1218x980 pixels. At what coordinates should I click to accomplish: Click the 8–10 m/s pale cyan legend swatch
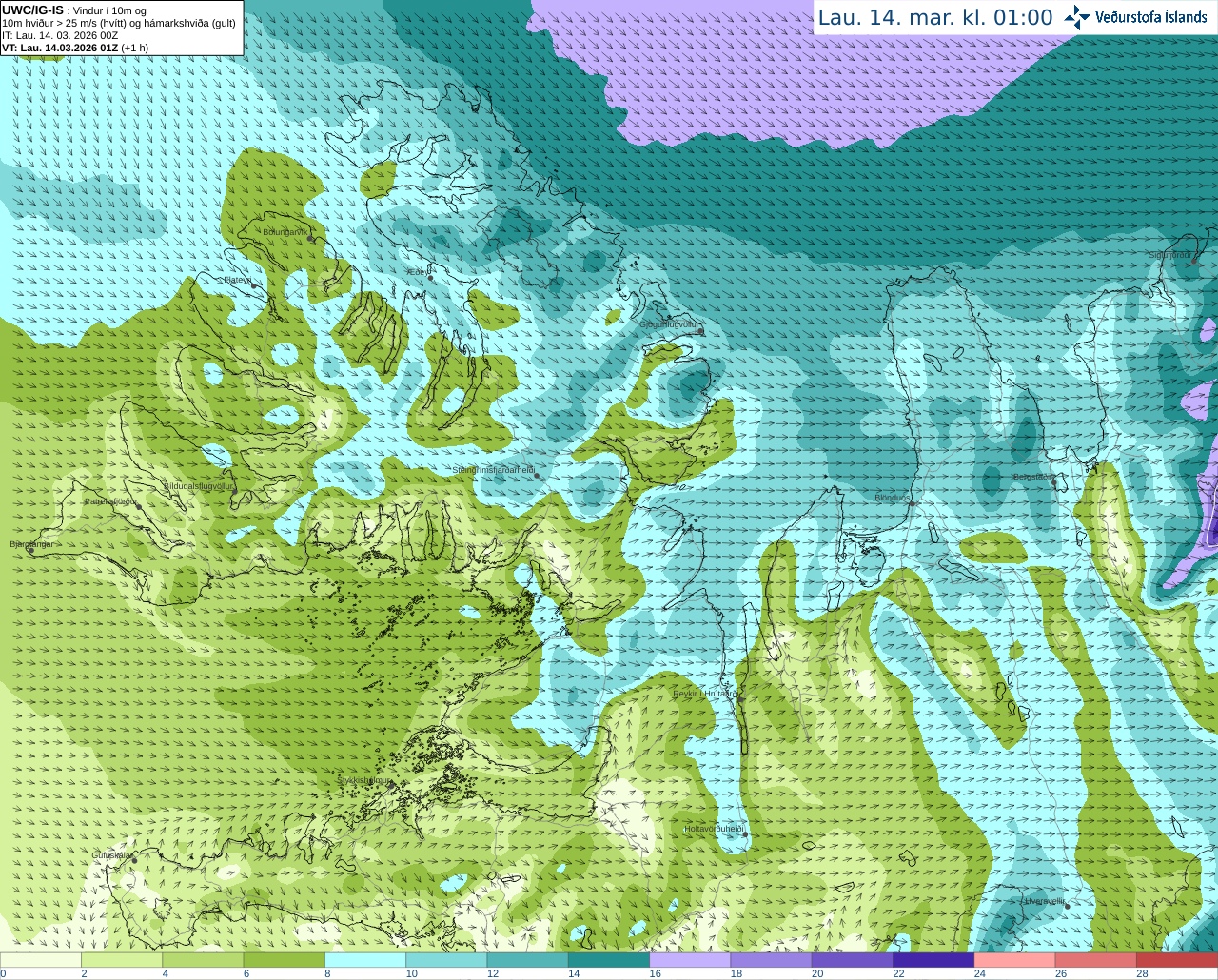click(365, 959)
